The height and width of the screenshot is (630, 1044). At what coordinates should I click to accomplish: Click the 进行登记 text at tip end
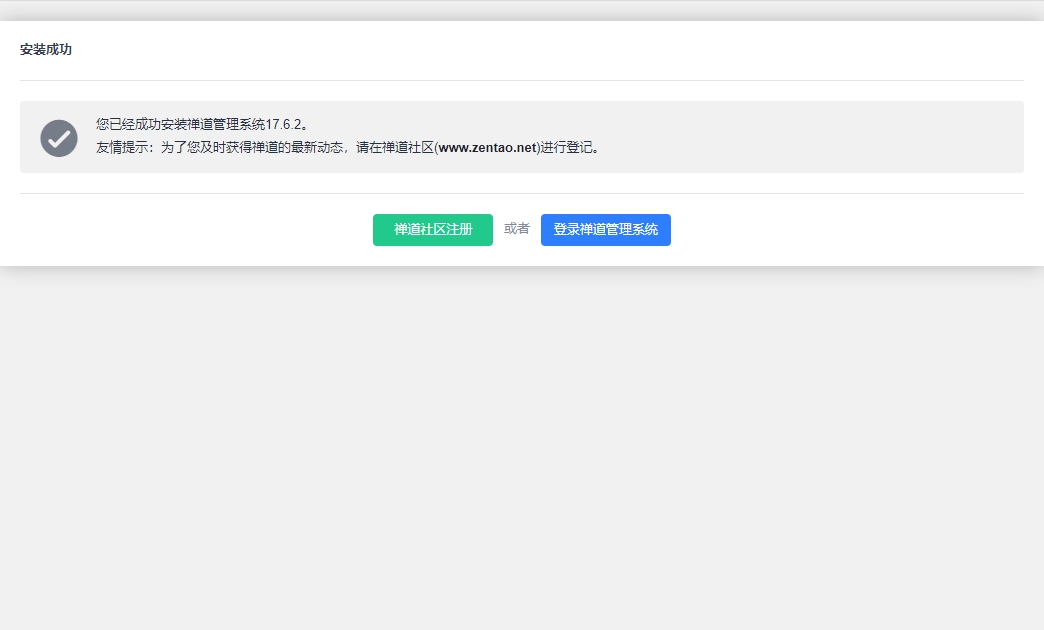pyautogui.click(x=567, y=148)
